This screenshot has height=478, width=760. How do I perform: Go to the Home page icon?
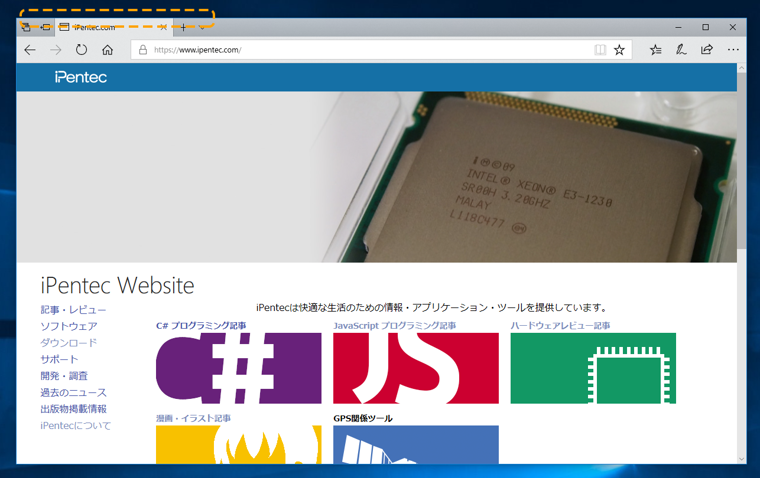click(107, 50)
